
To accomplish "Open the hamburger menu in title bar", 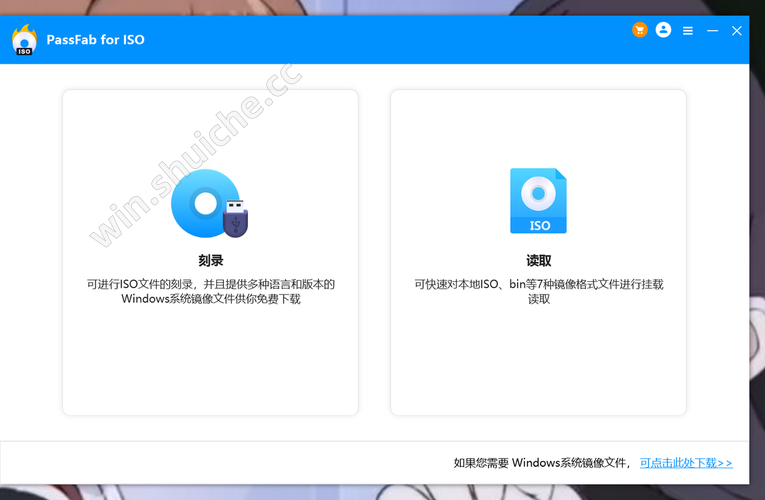I will [688, 31].
